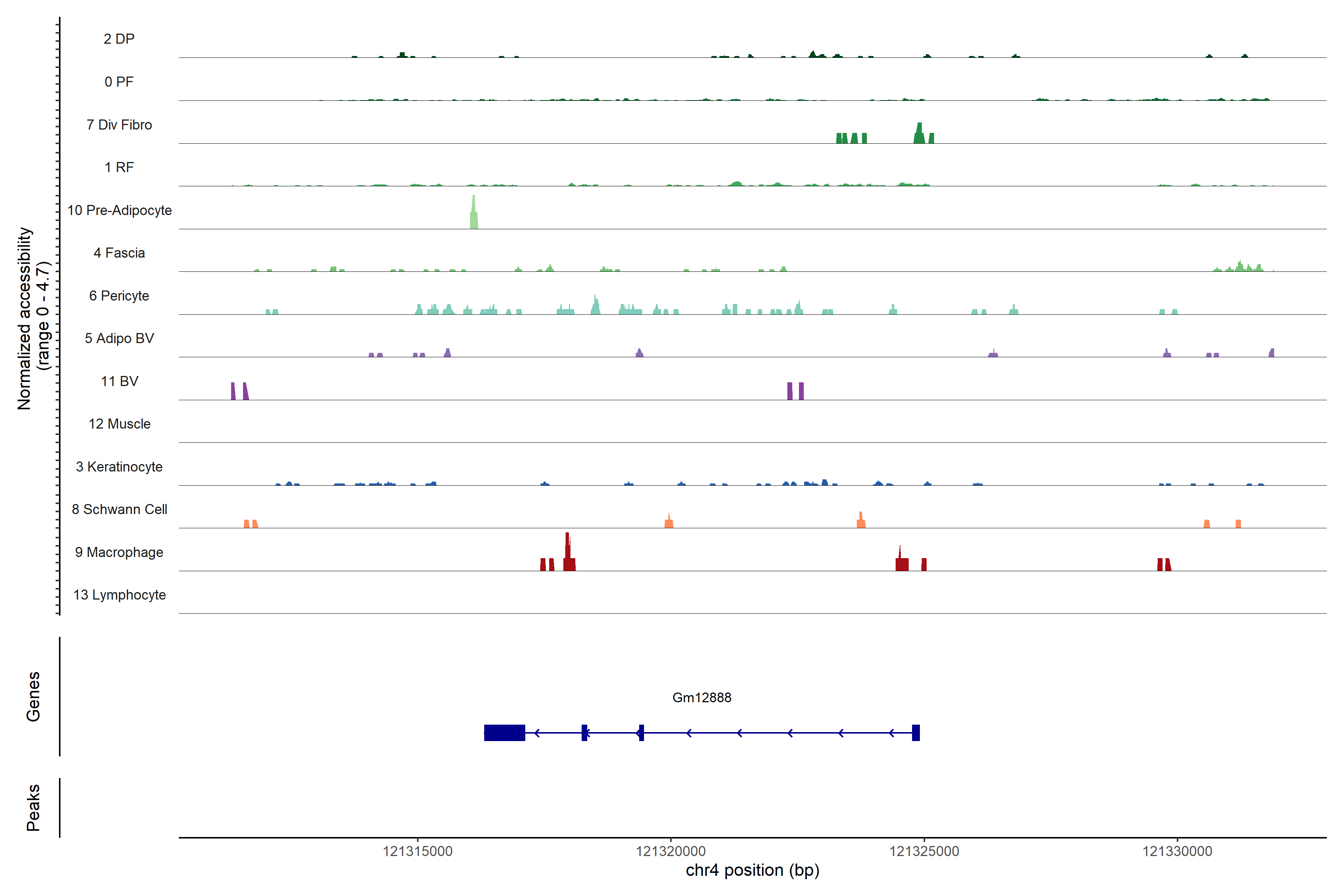Click the large first exon of Gm12888
The image size is (1344, 896).
504,732
